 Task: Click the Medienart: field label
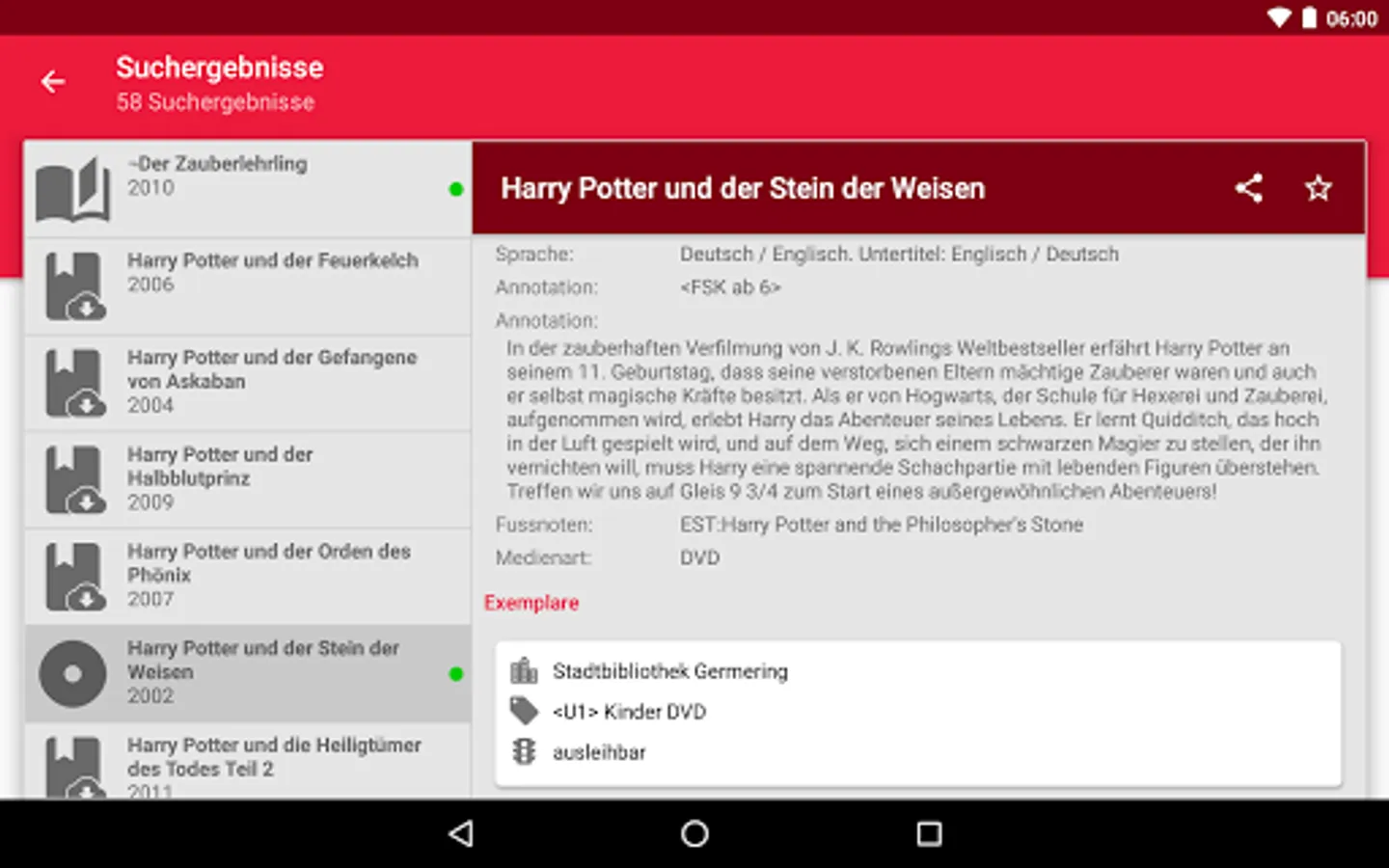tap(543, 557)
